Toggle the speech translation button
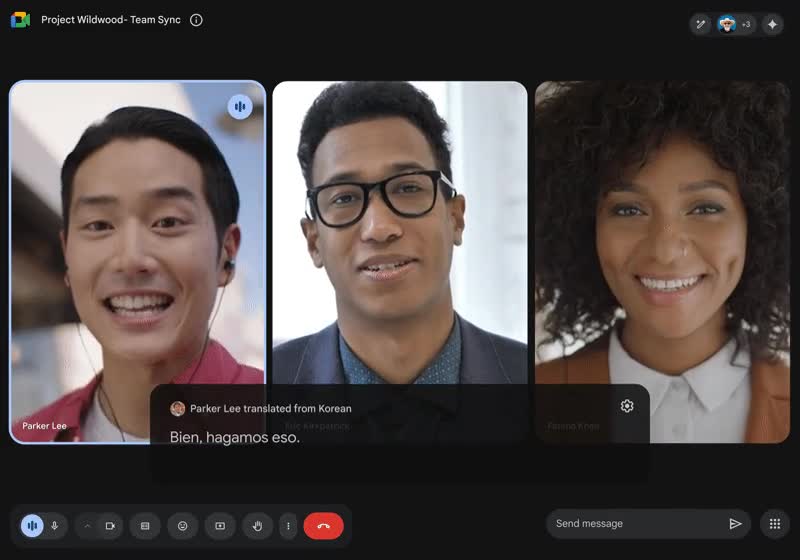The image size is (800, 560). coord(32,525)
